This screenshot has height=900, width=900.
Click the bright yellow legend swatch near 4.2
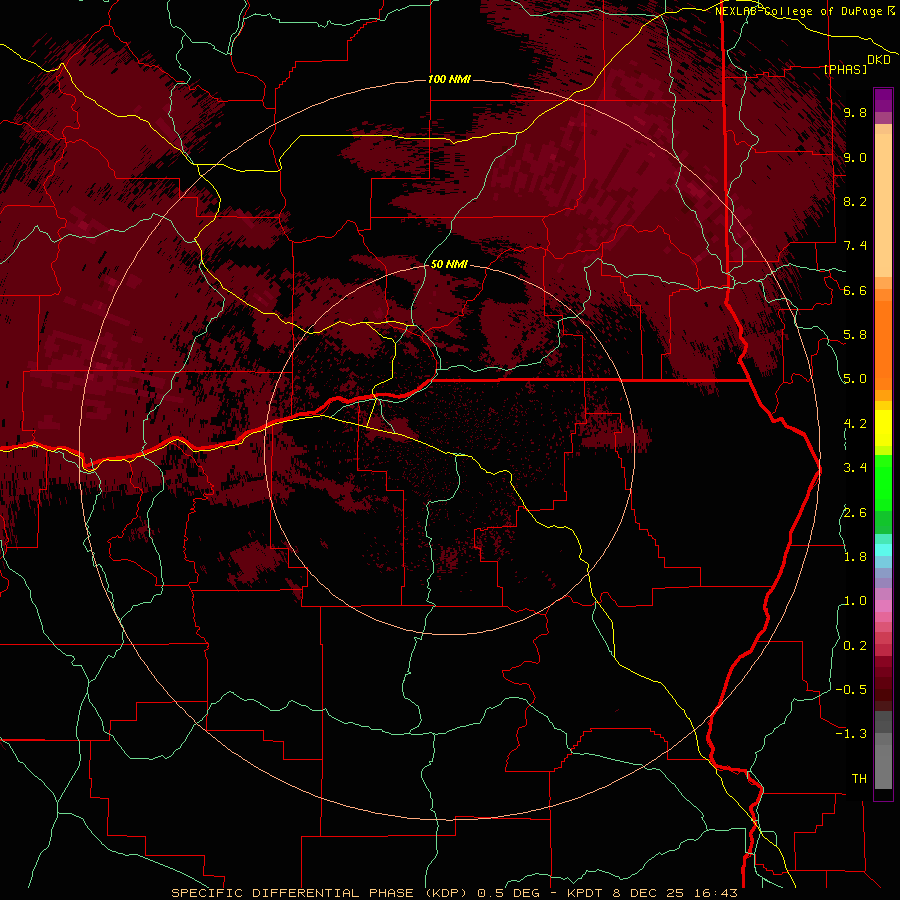[x=883, y=428]
